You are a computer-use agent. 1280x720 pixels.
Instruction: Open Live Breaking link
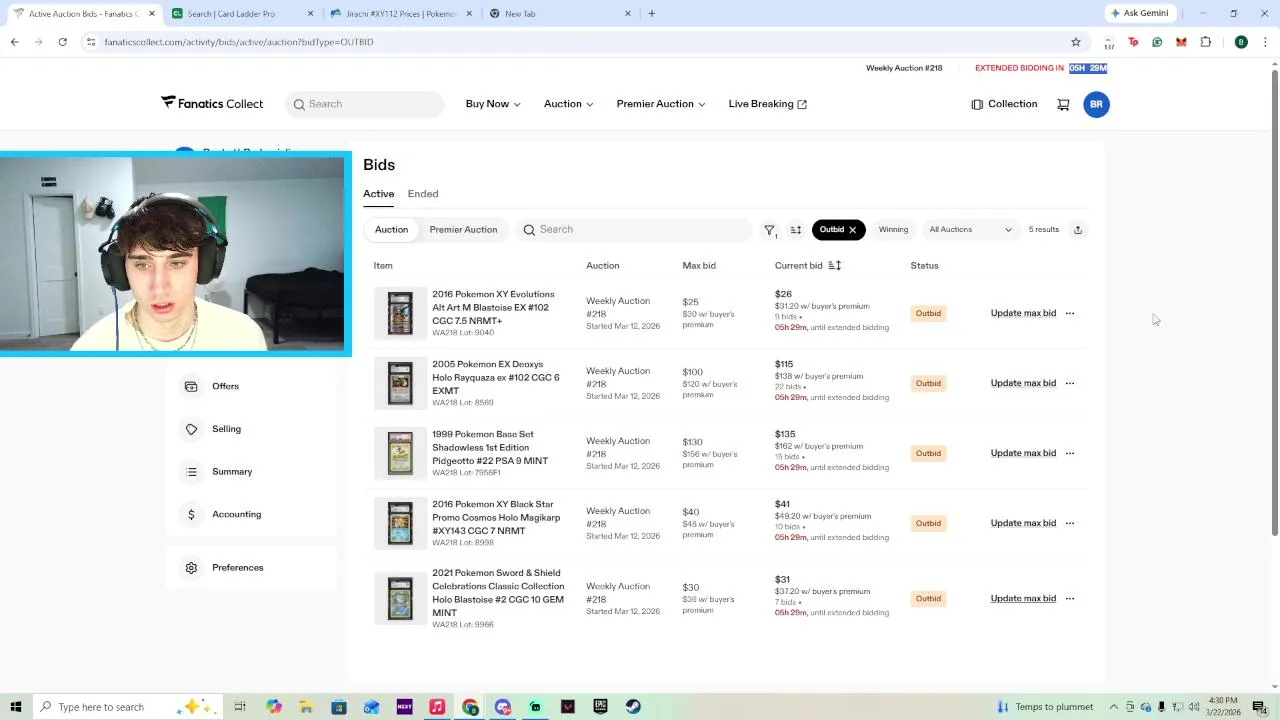tap(768, 104)
